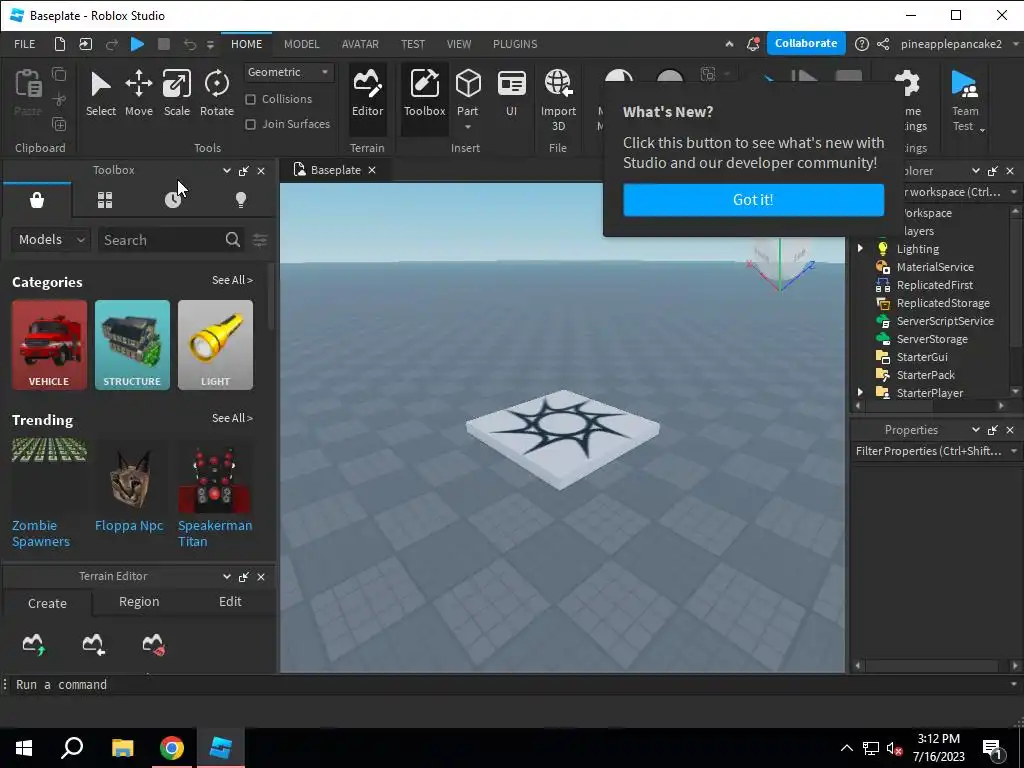Open Chrome from the Windows taskbar
This screenshot has width=1024, height=768.
tap(172, 748)
